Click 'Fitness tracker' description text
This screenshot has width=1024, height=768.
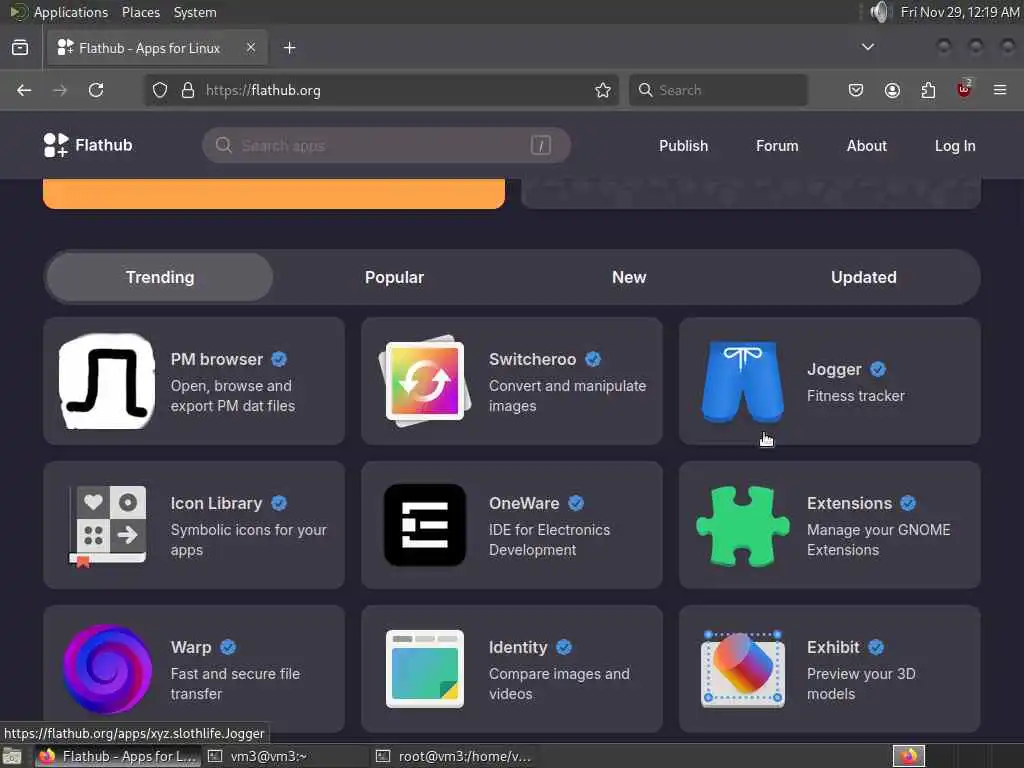point(856,396)
